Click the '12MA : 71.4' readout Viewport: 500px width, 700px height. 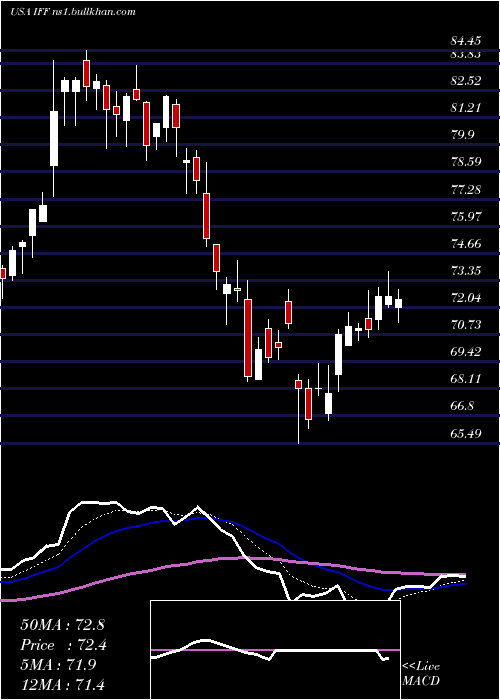coord(62,685)
